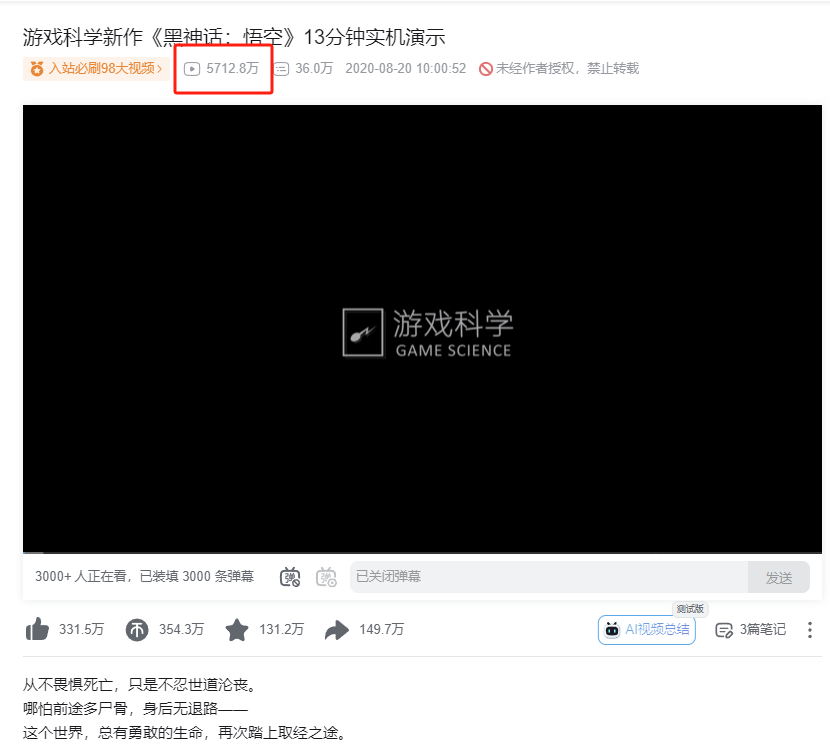830x755 pixels.
Task: Click the description line 这个世界，总有勇敢的生命
Action: 185,733
